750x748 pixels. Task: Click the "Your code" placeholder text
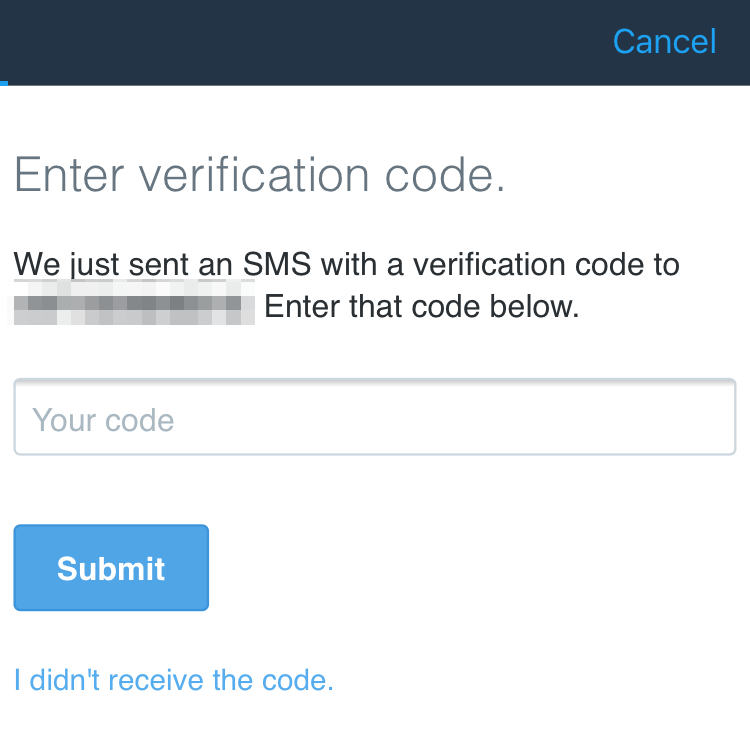(103, 420)
